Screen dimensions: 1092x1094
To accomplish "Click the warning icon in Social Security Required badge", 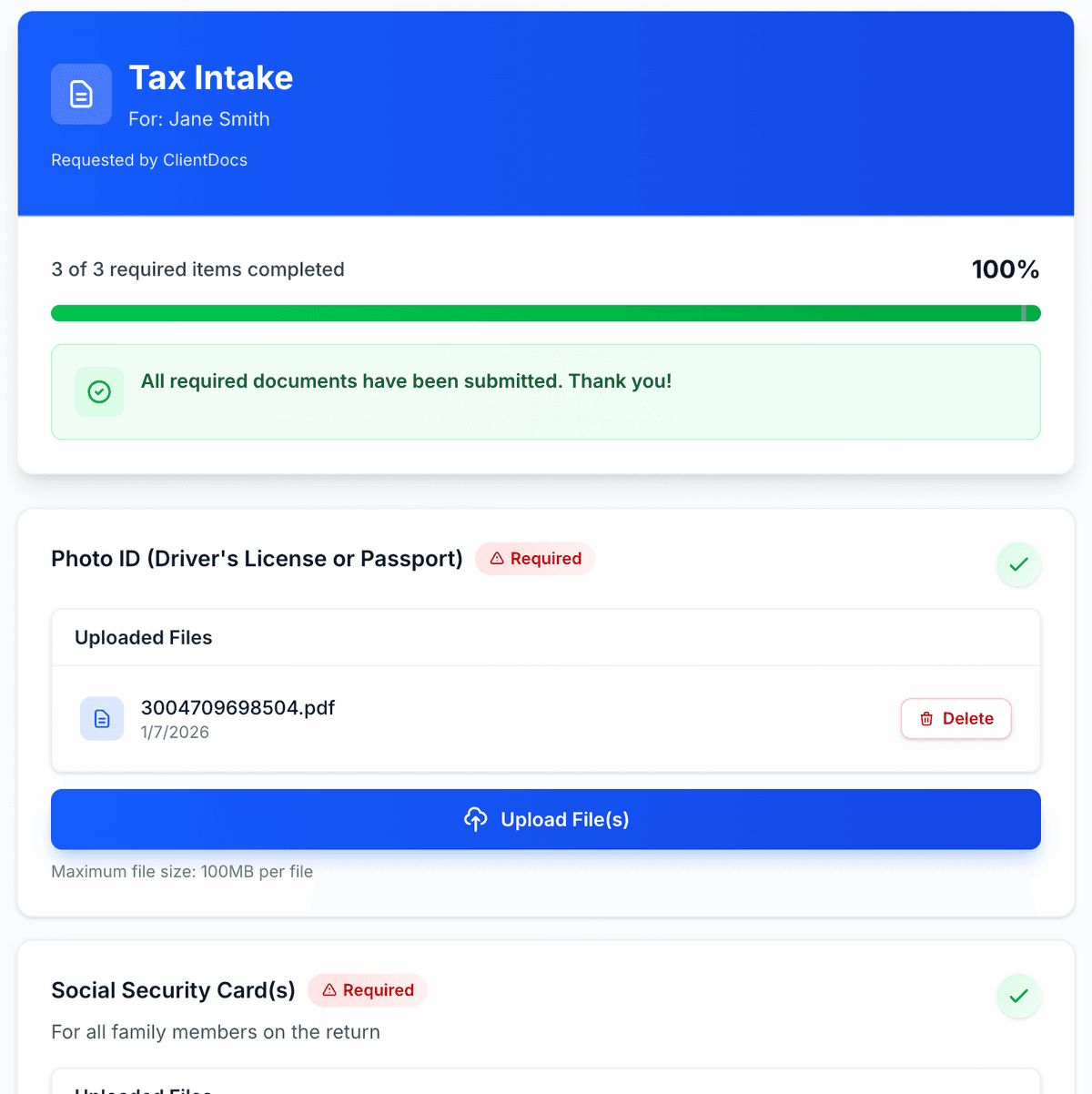I will point(329,990).
